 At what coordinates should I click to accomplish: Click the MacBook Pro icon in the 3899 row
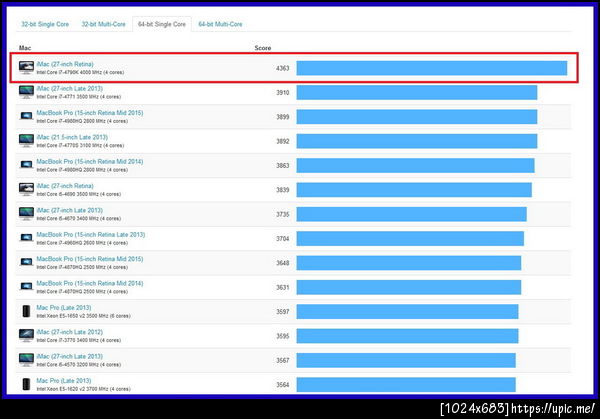coord(26,116)
